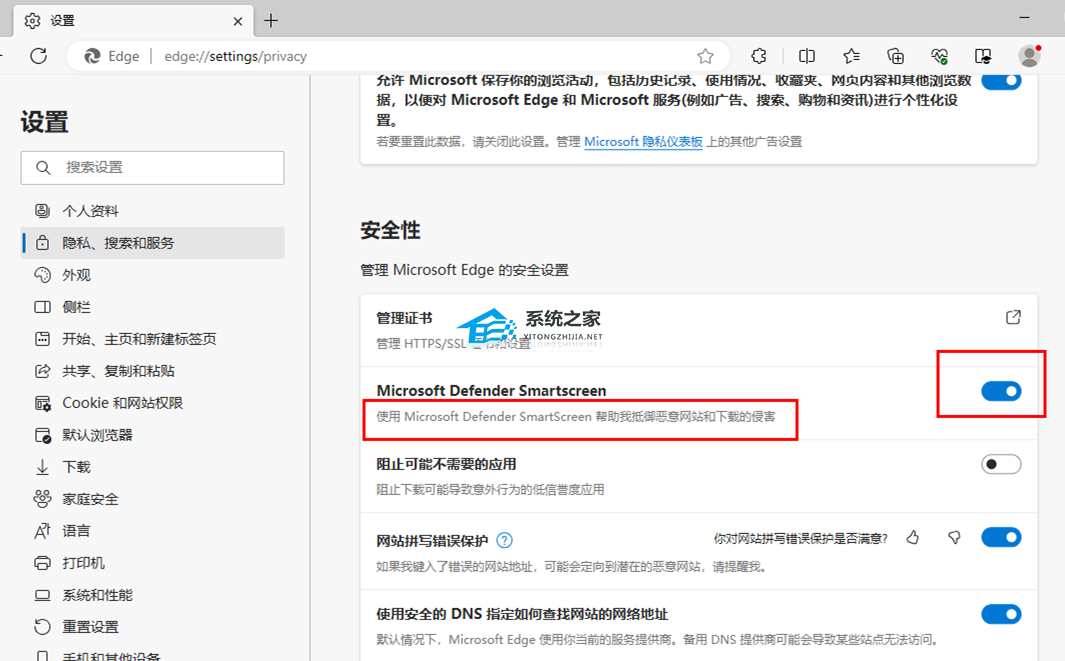Close the 设置 tab

[238, 21]
